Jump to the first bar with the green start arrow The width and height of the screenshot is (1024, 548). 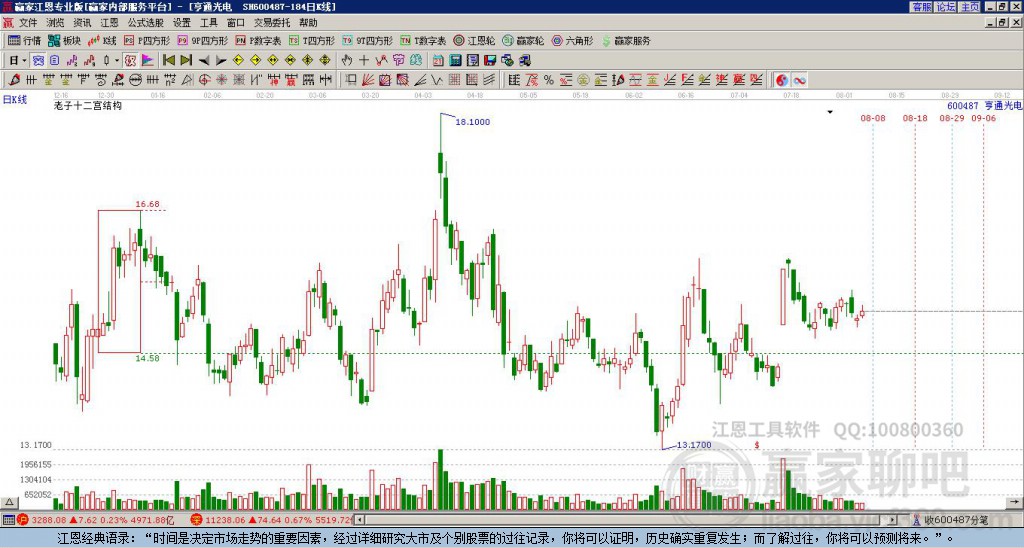tap(168, 60)
